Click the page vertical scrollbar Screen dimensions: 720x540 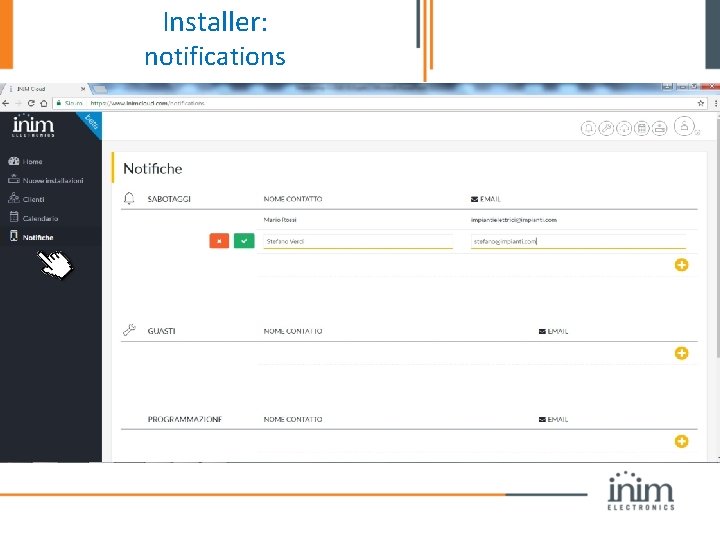click(x=718, y=236)
